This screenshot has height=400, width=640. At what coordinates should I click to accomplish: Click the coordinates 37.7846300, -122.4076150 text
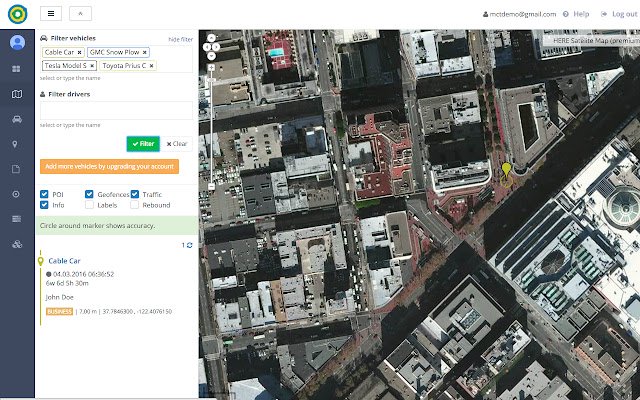pos(137,311)
